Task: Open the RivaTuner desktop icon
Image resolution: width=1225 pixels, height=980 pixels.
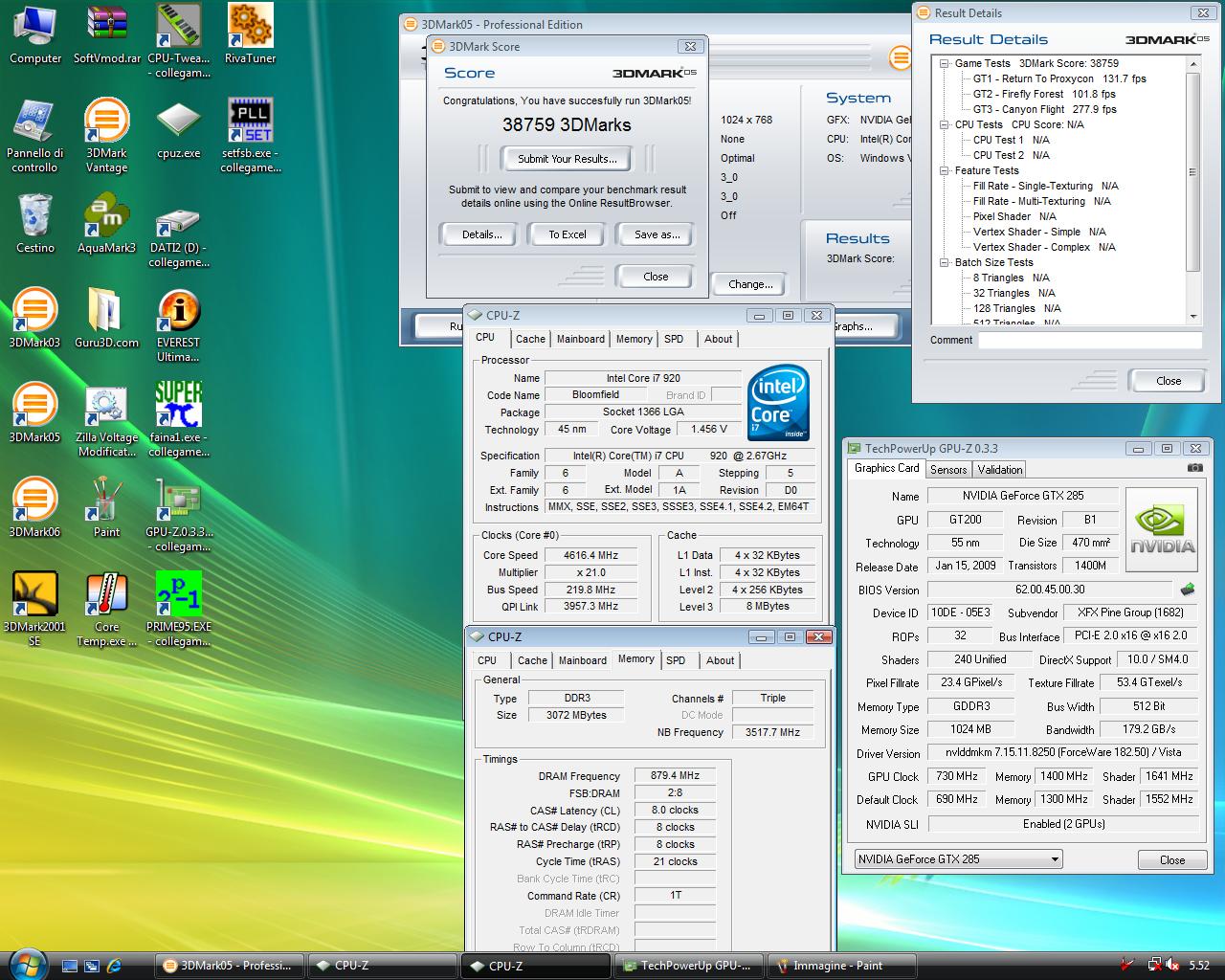Action: pyautogui.click(x=250, y=27)
